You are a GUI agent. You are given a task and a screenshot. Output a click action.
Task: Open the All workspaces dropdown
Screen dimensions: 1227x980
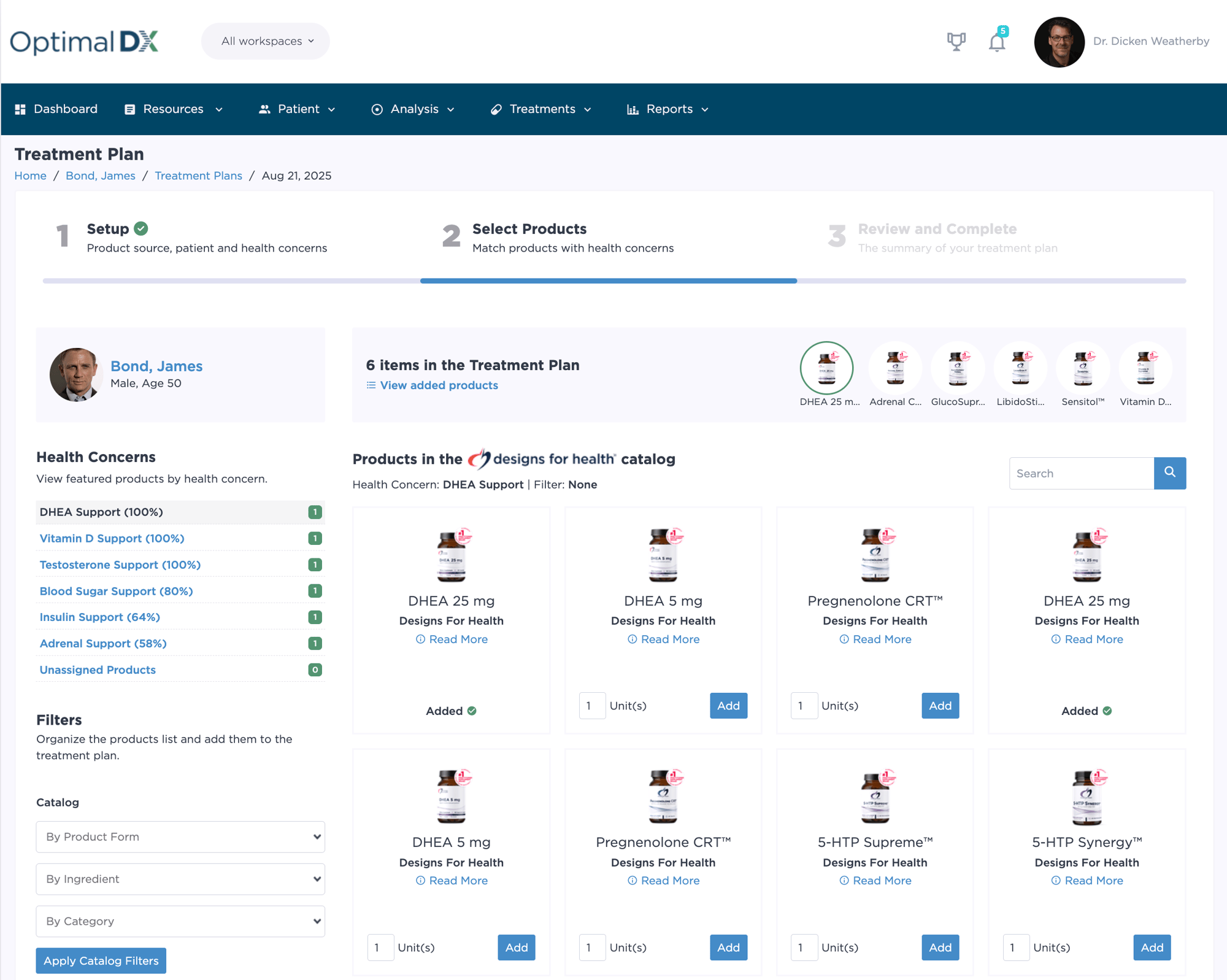[266, 41]
